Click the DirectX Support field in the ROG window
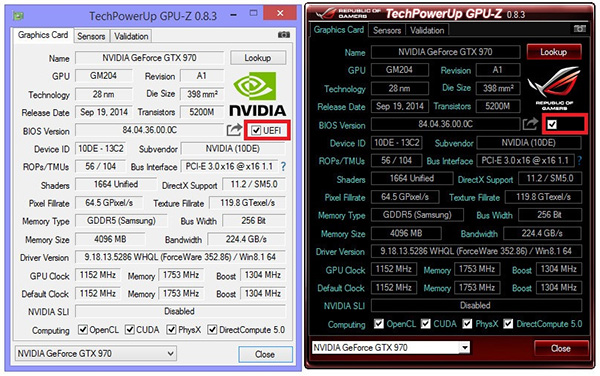Image resolution: width=600 pixels, height=376 pixels. point(550,178)
